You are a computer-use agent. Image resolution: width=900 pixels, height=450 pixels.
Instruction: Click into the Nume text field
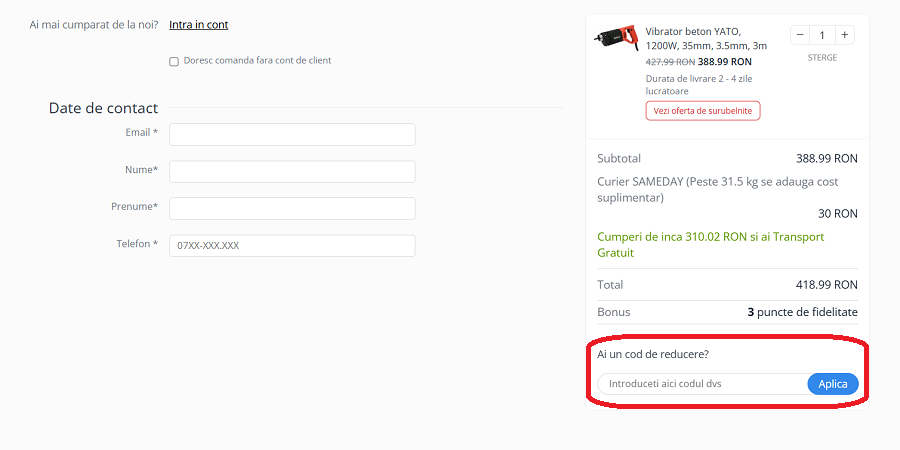pyautogui.click(x=292, y=172)
